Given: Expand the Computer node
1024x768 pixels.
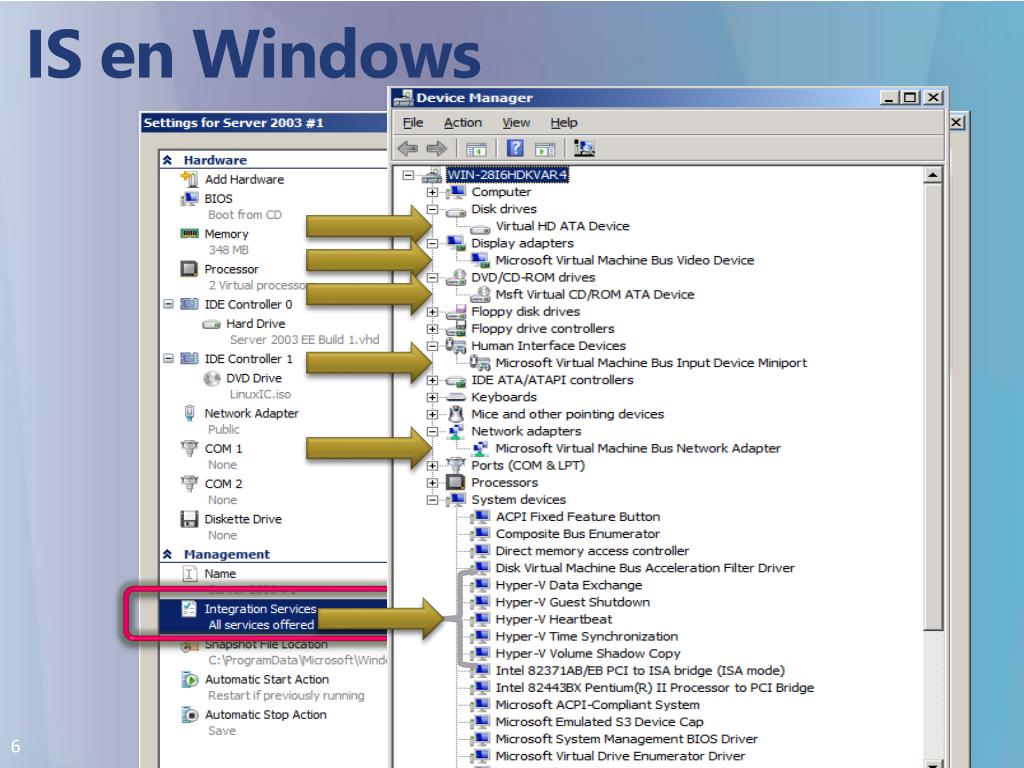Looking at the screenshot, I should (x=432, y=192).
